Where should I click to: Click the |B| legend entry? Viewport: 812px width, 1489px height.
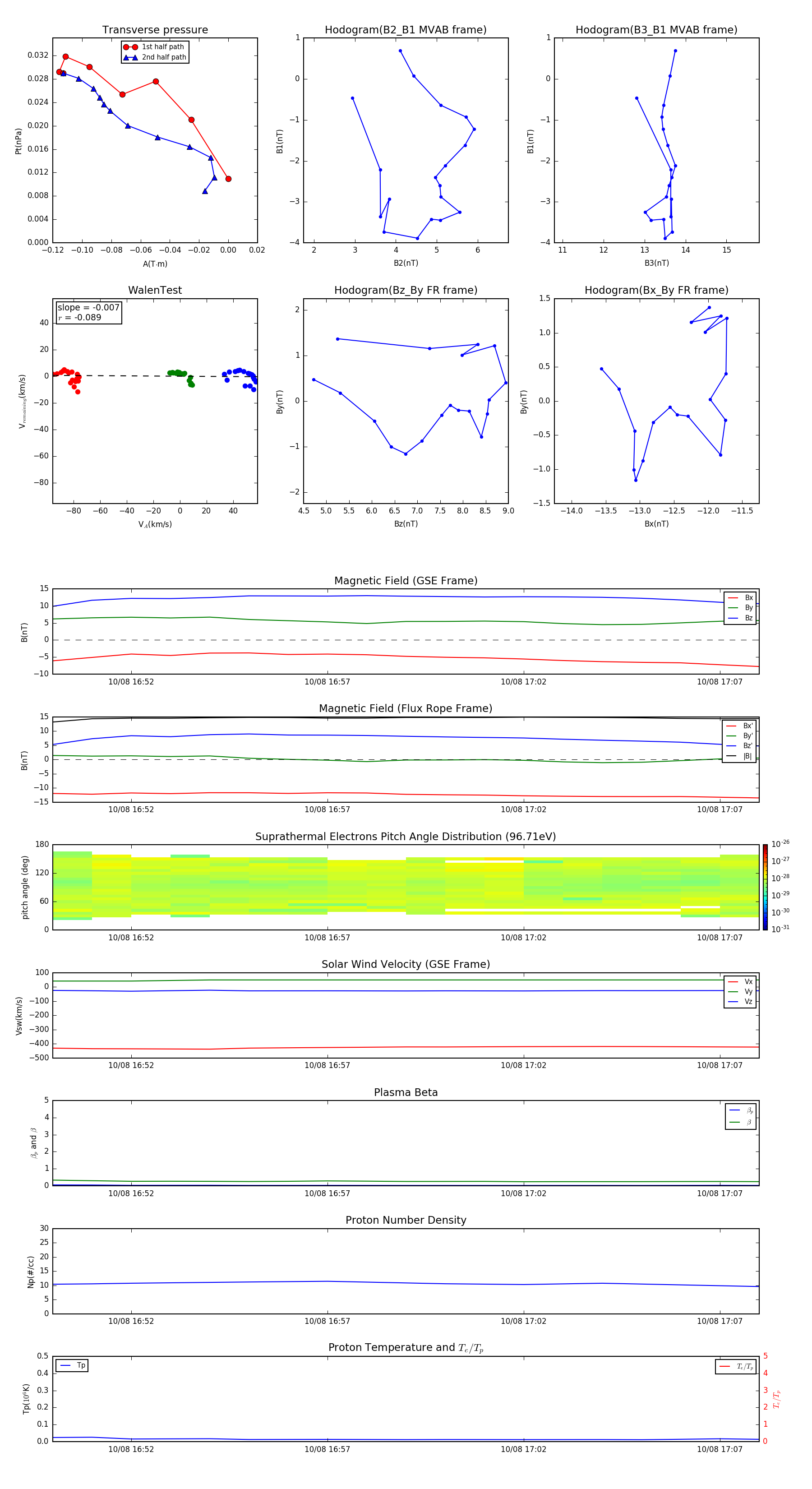[x=739, y=756]
